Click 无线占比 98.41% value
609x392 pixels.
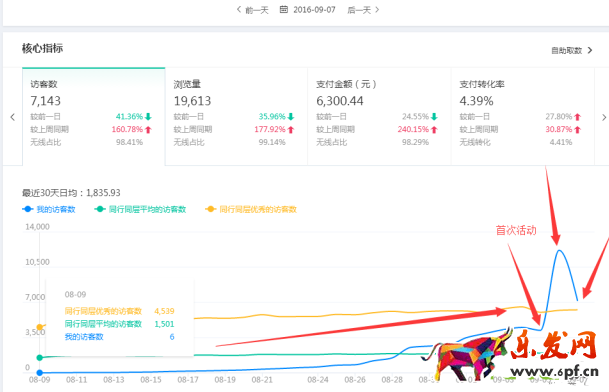click(129, 142)
